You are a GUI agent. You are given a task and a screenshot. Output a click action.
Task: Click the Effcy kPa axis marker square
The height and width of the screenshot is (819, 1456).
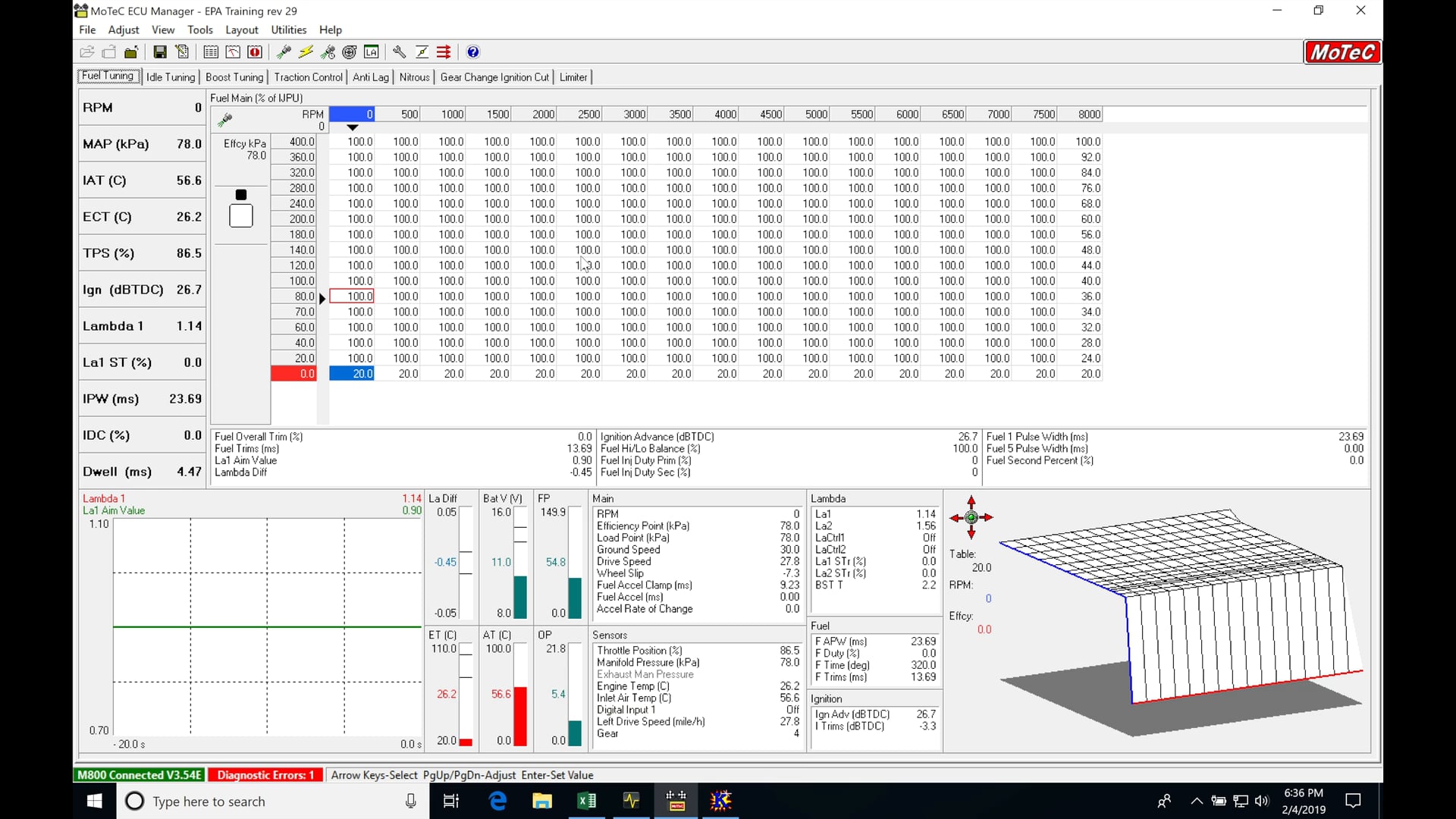coord(240,194)
